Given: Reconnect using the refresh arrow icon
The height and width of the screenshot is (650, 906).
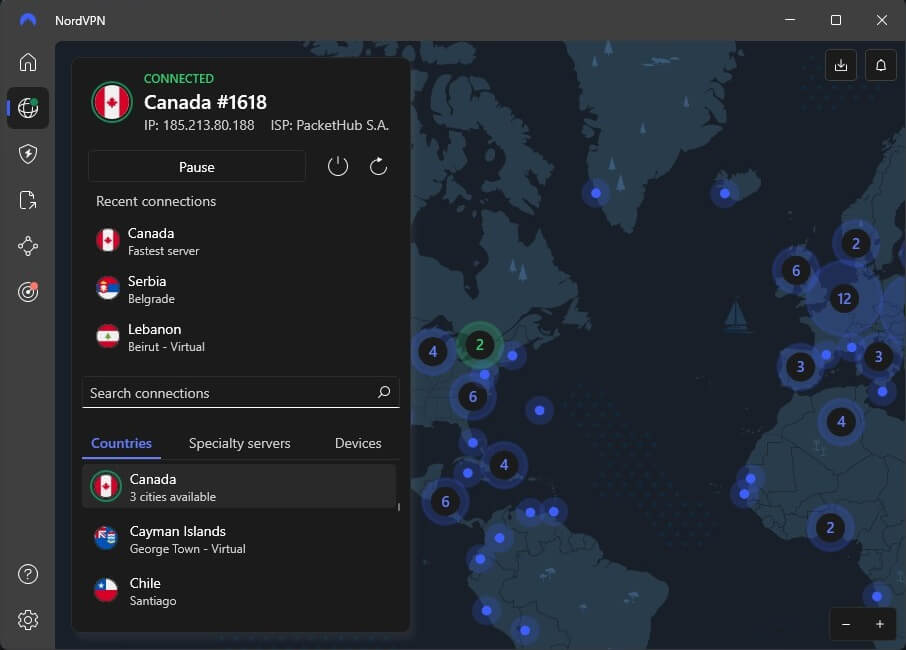Looking at the screenshot, I should coord(378,166).
